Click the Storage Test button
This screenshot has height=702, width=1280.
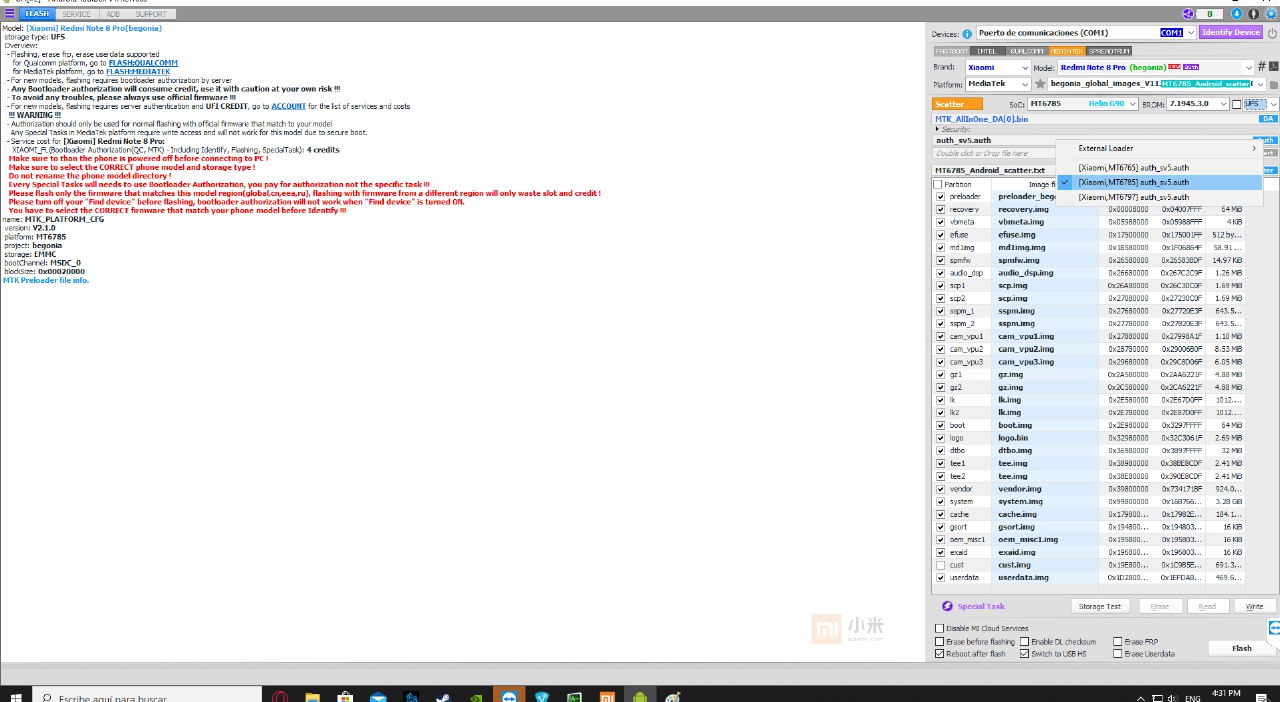click(x=1099, y=606)
